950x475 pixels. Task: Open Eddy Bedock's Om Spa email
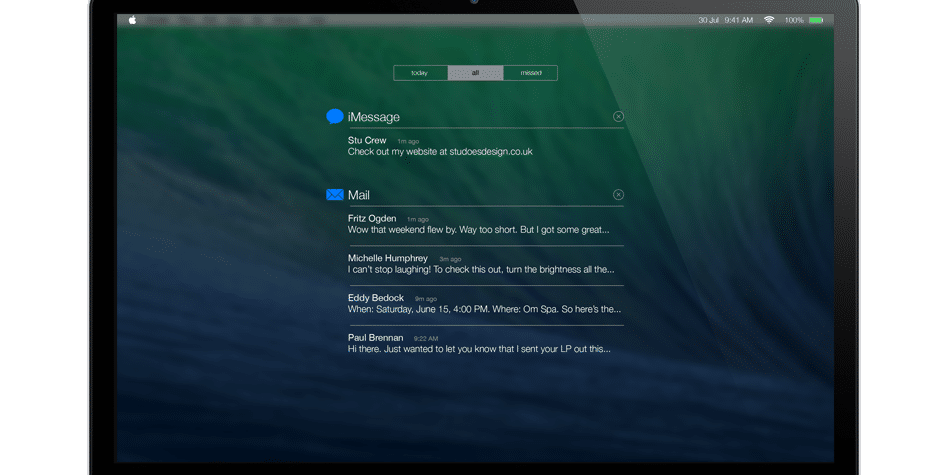pyautogui.click(x=484, y=304)
